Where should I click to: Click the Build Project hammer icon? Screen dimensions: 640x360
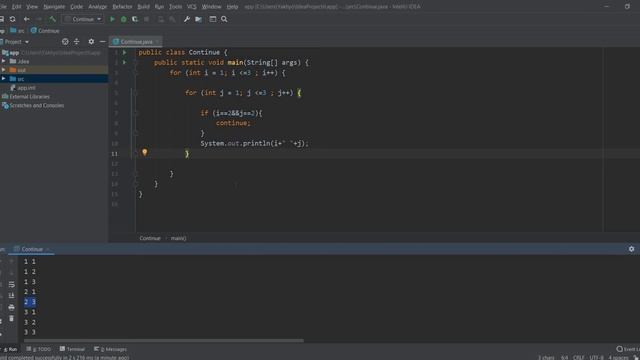[x=52, y=19]
